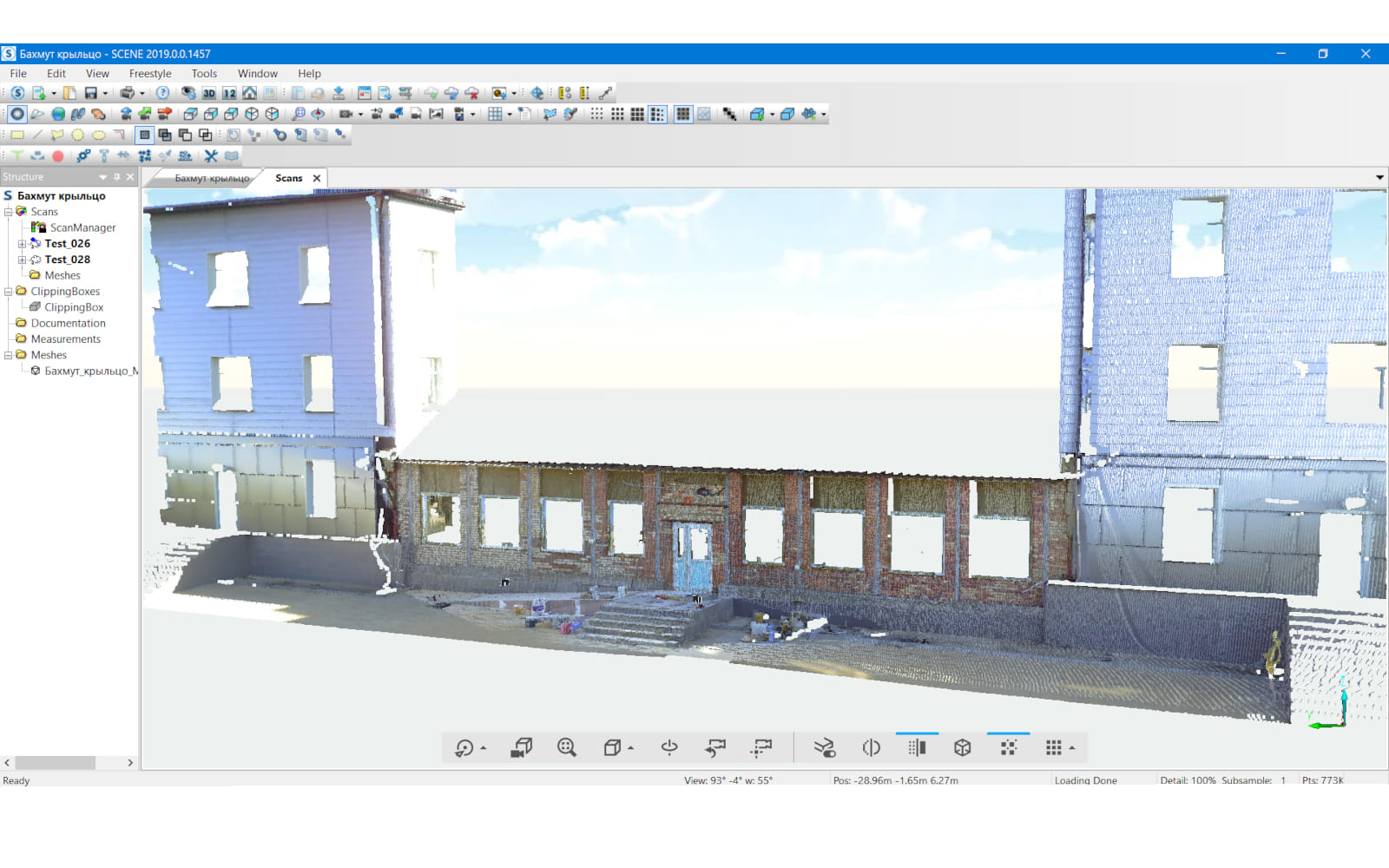Open the Window menu

pos(258,74)
